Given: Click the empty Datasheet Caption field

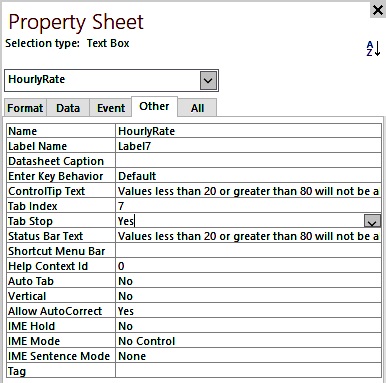Looking at the screenshot, I should (x=248, y=161).
